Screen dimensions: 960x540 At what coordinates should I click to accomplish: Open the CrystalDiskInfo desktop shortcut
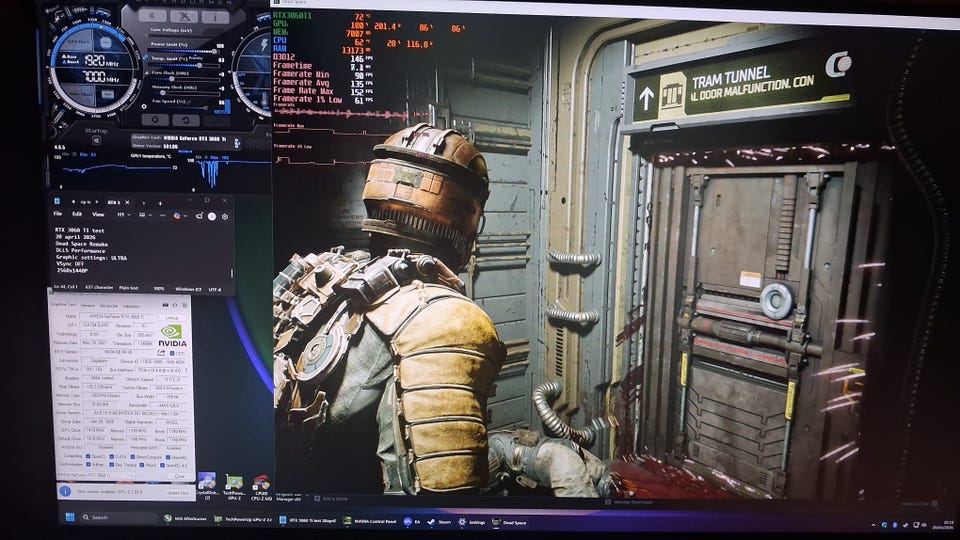(207, 484)
